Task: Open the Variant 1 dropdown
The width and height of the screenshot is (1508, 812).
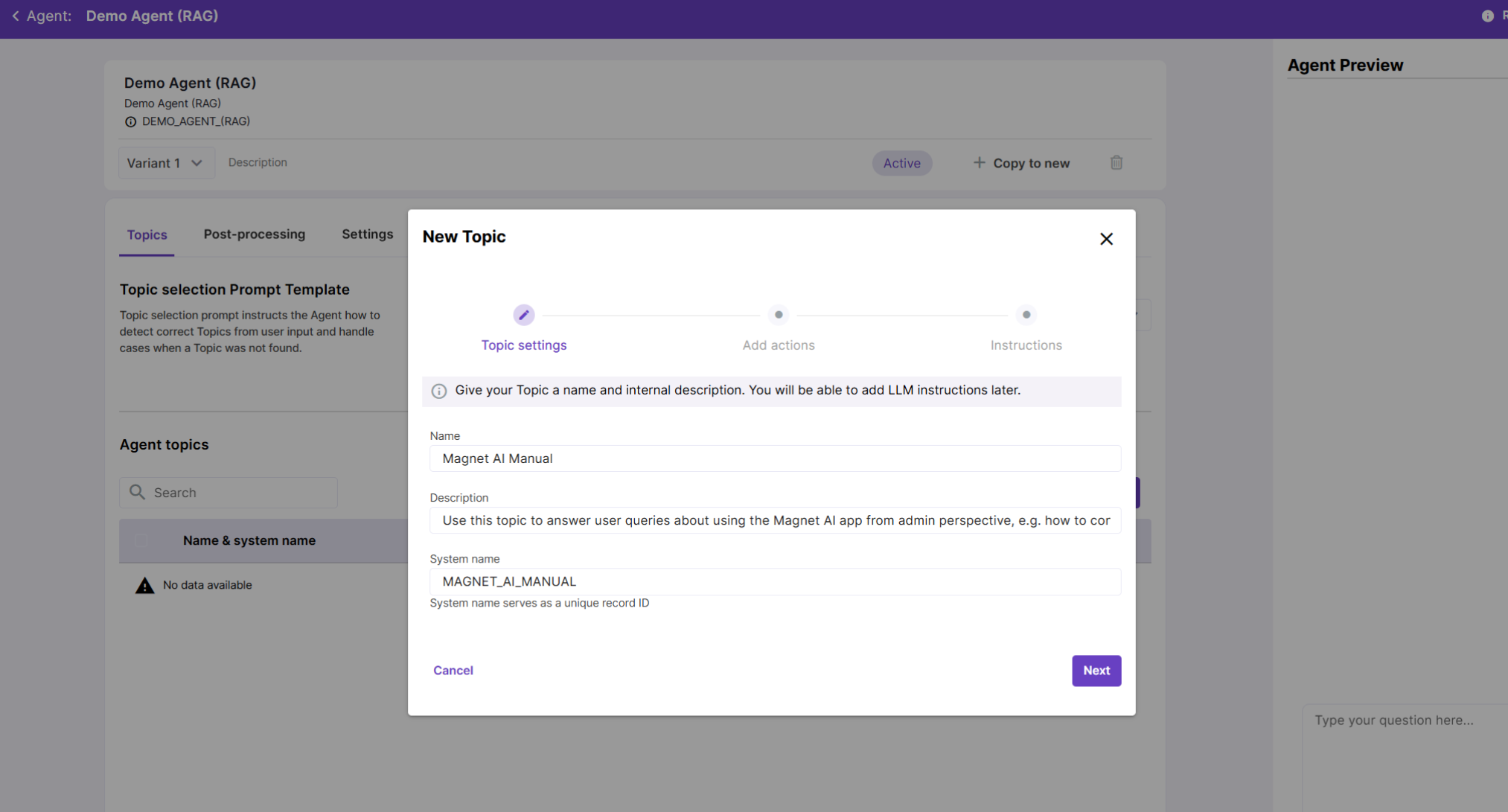Action: point(165,163)
